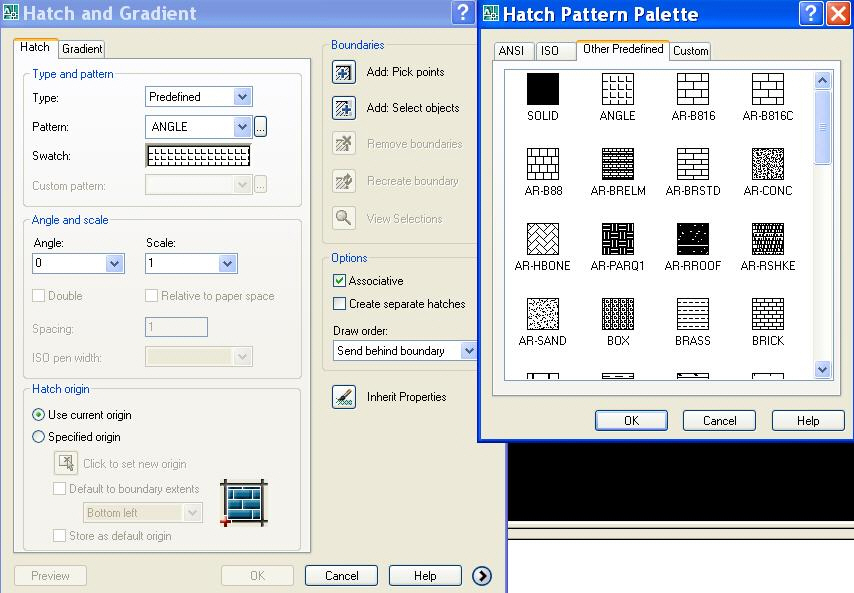Click the round expand arrow for more options
Image resolution: width=854 pixels, height=593 pixels.
tap(482, 576)
